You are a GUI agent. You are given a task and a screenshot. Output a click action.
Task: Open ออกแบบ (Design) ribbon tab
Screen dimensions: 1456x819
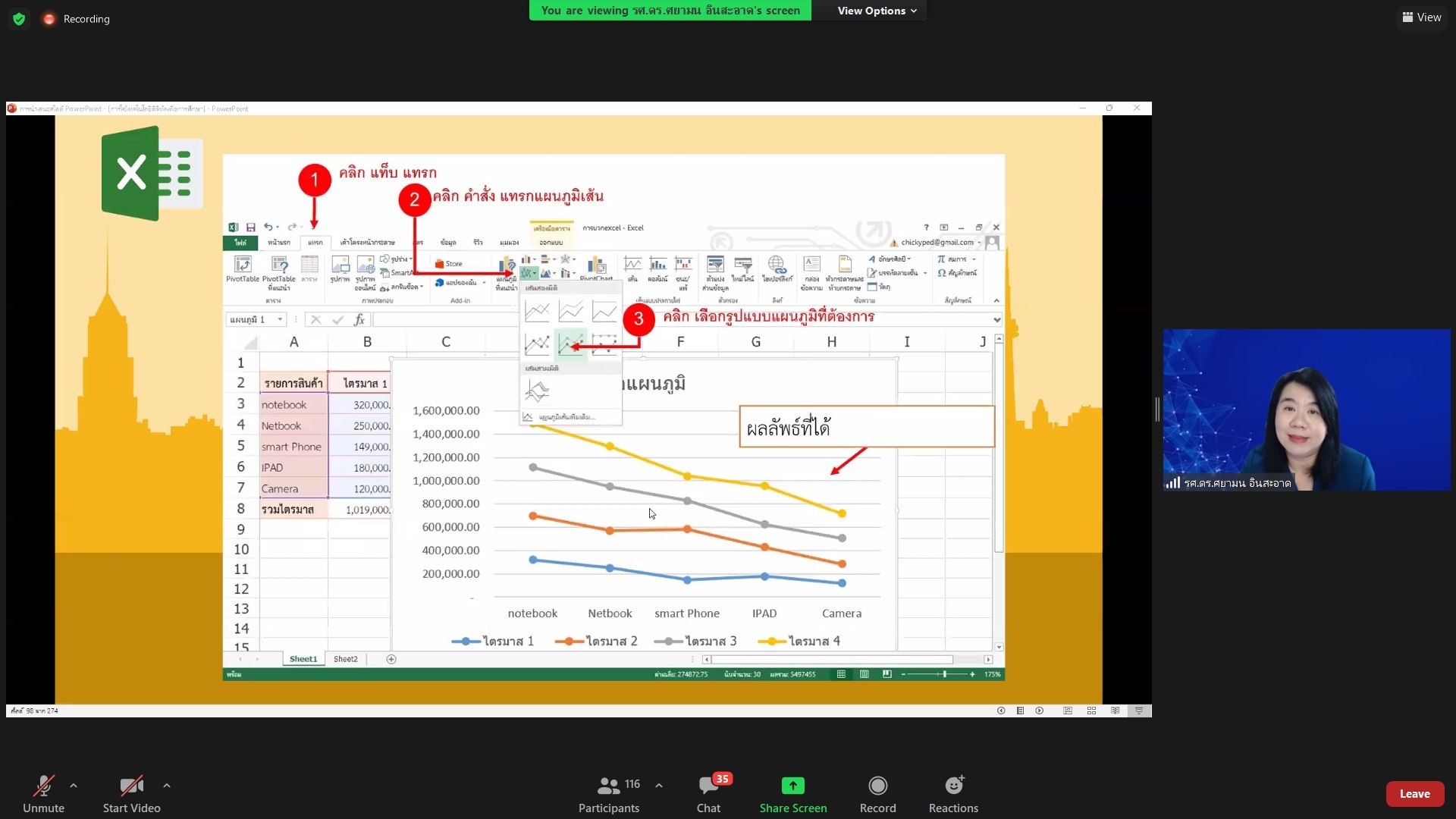click(551, 243)
